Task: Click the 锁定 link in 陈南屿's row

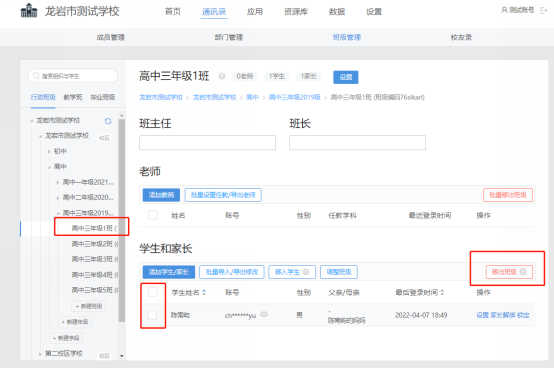Action: 523,315
